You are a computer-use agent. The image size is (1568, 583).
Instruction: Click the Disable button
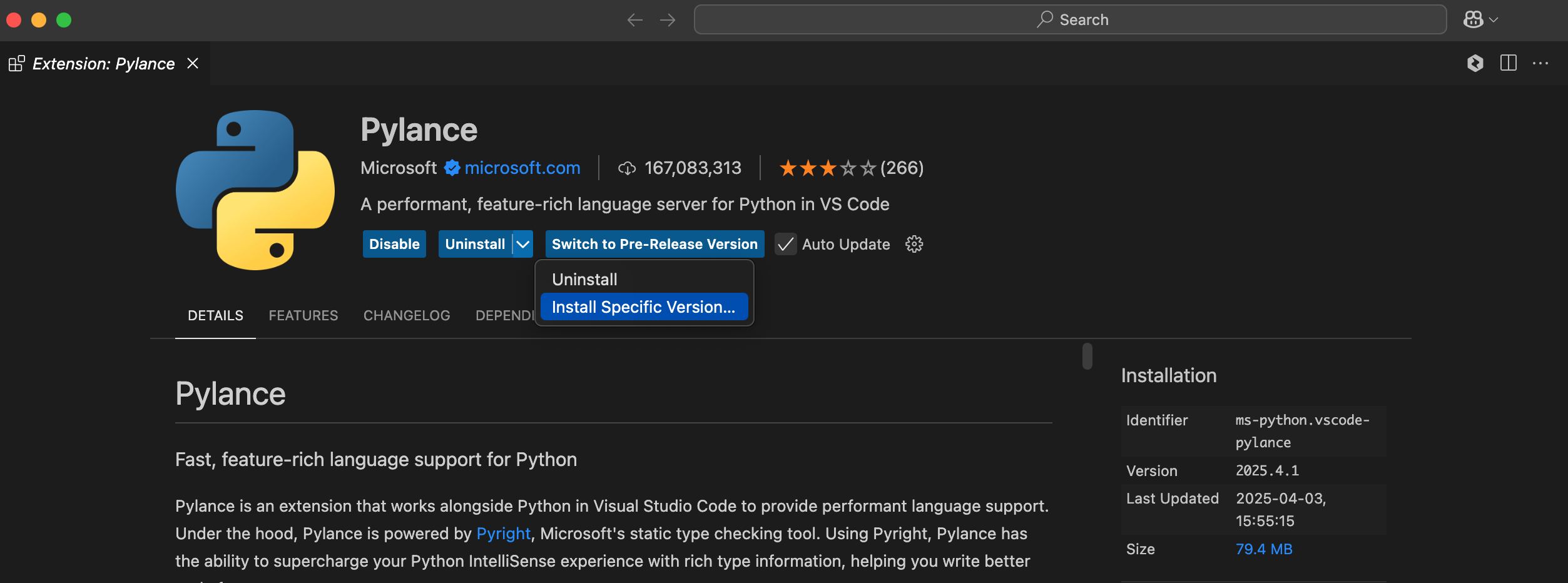coord(394,244)
